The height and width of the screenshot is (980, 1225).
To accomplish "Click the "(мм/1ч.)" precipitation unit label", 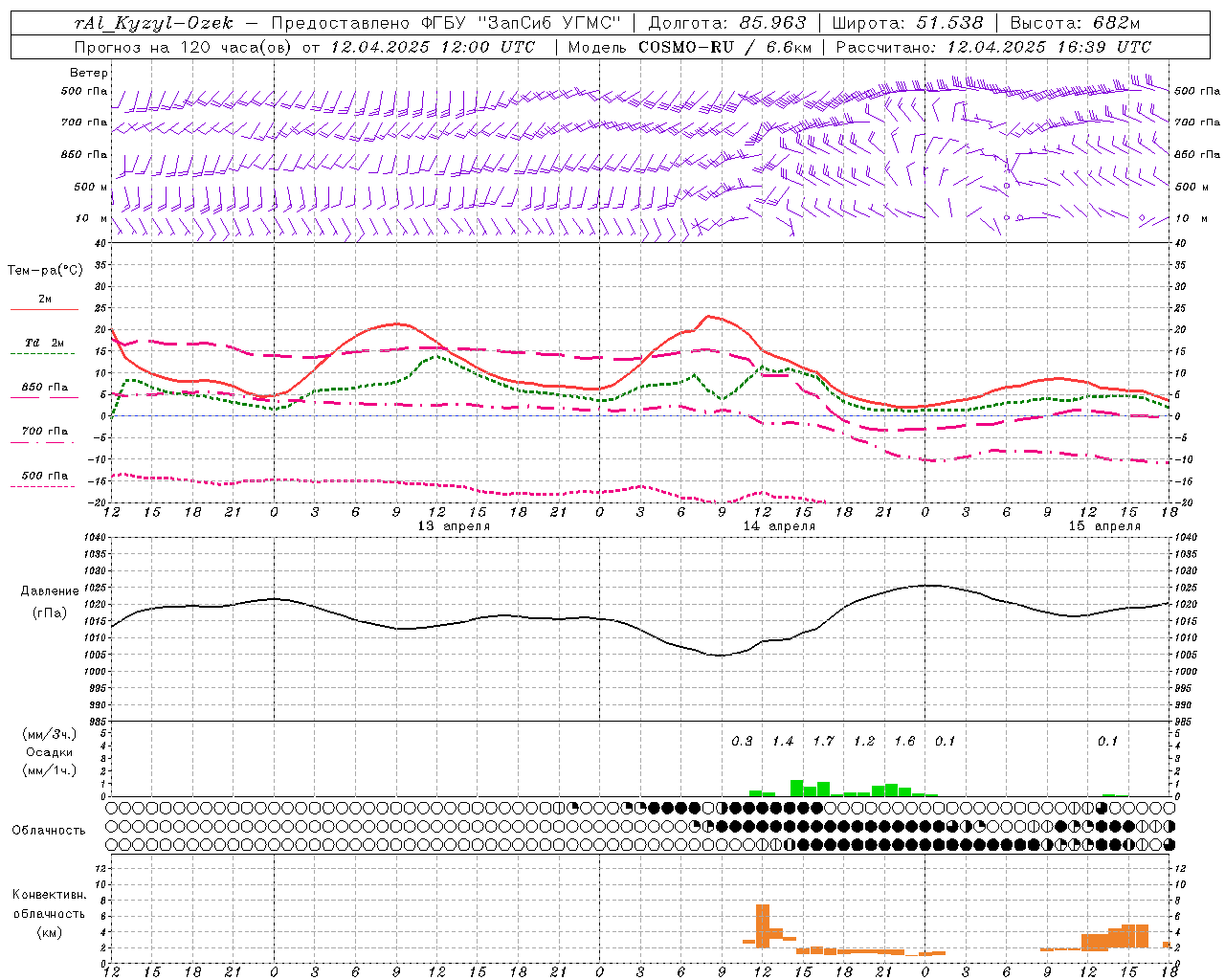I will pos(49,770).
